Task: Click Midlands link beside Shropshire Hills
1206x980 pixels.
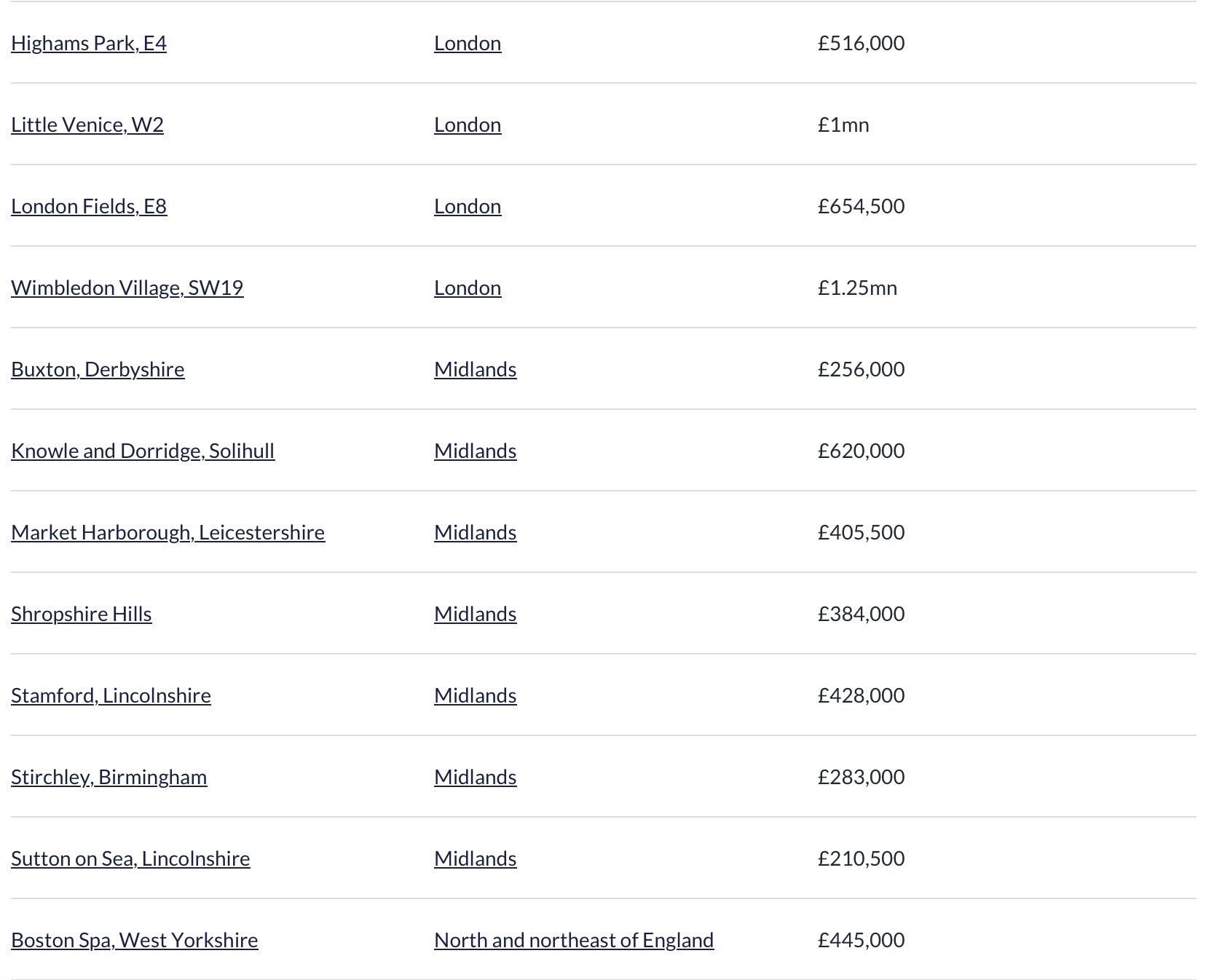Action: click(x=476, y=615)
